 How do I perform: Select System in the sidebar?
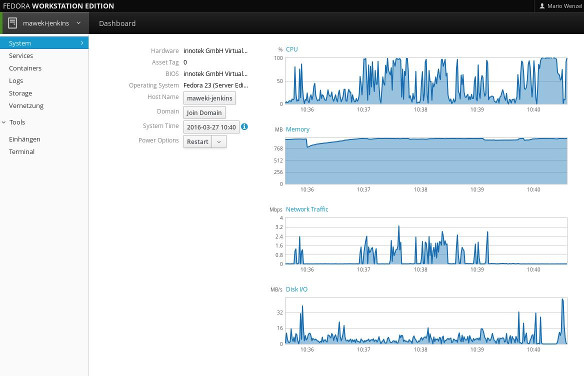click(44, 43)
